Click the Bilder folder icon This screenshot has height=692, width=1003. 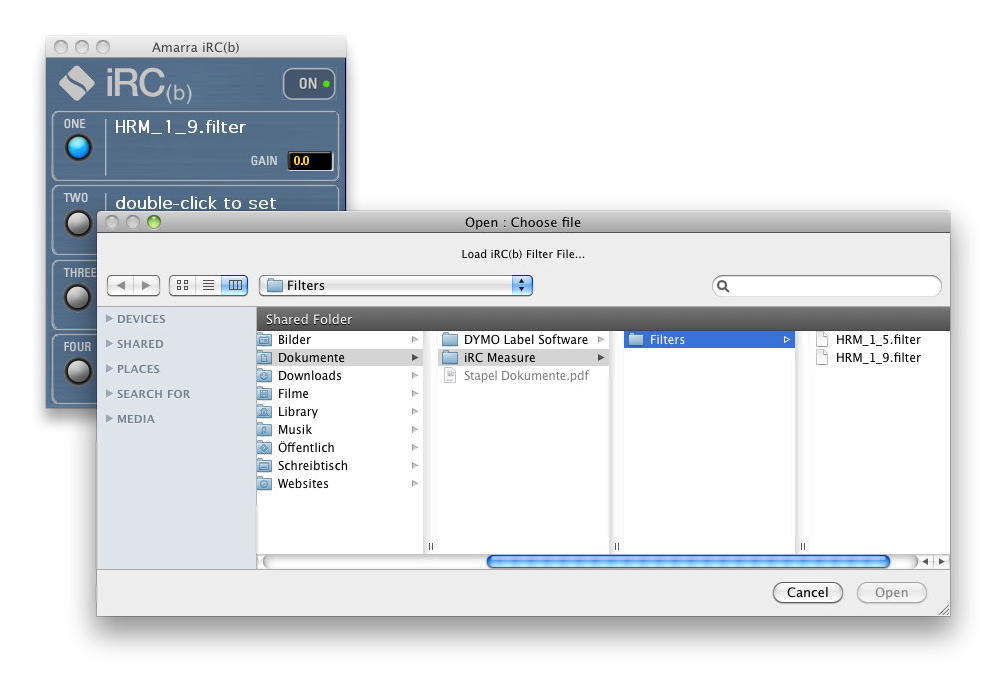coord(265,340)
